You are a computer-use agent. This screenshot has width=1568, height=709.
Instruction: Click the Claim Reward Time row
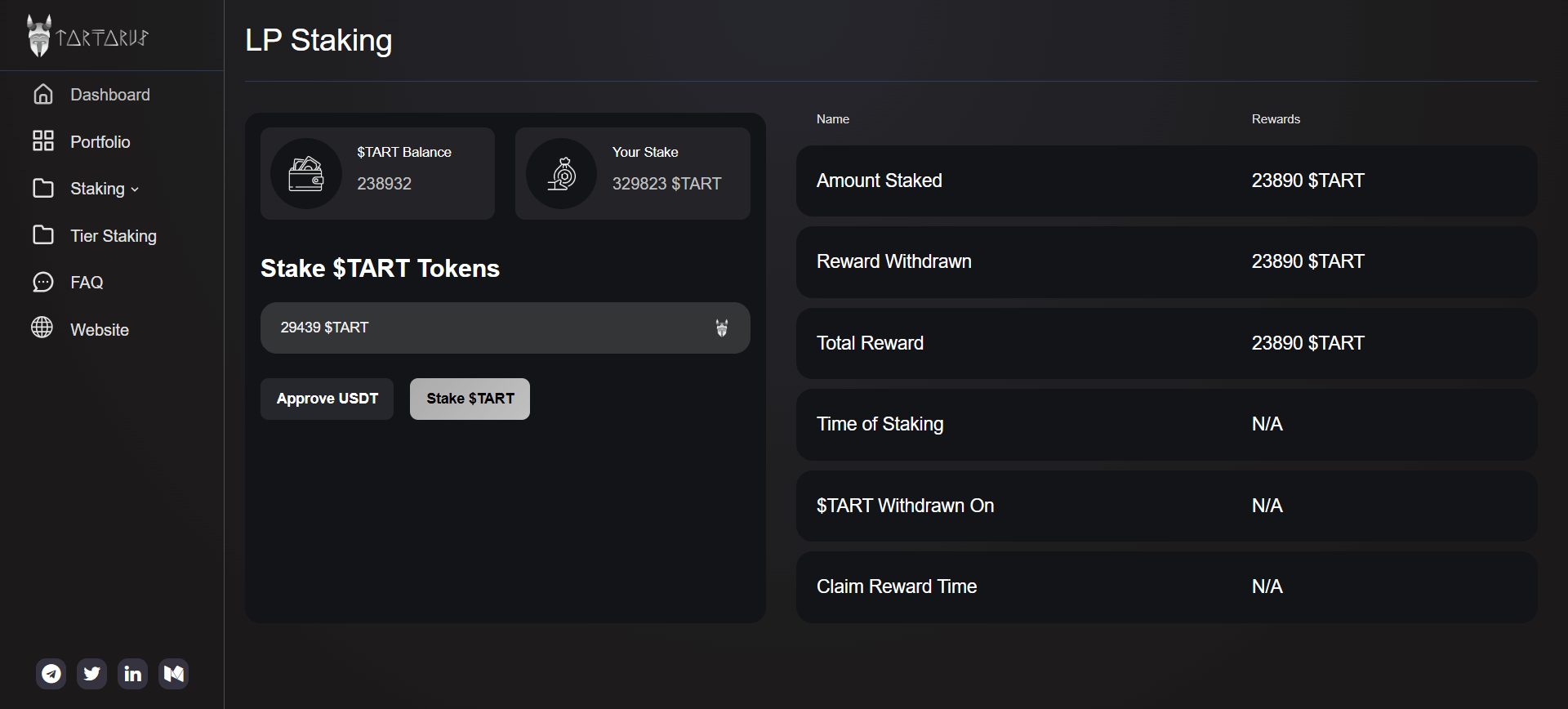tap(1166, 586)
